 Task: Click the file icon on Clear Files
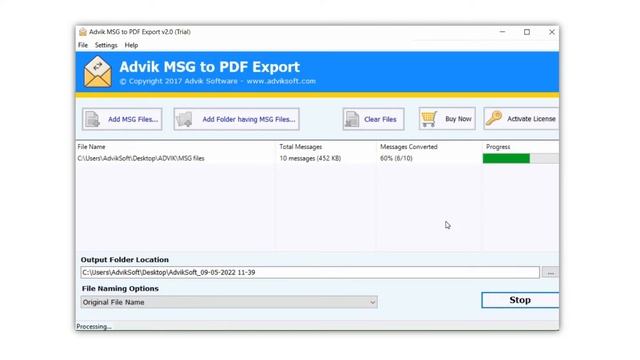coord(351,120)
